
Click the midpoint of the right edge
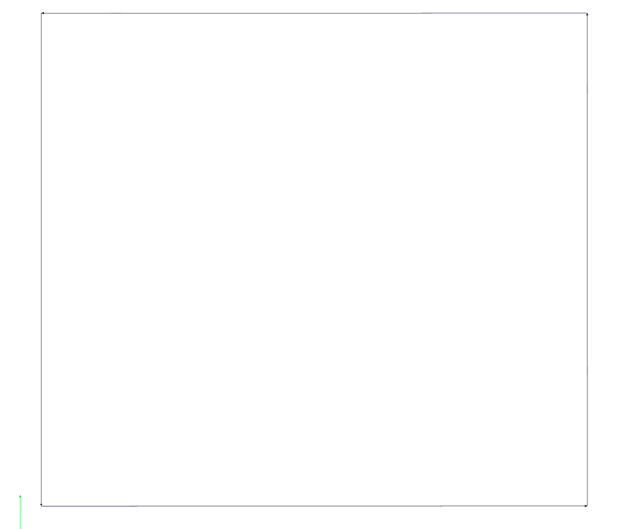click(587, 259)
